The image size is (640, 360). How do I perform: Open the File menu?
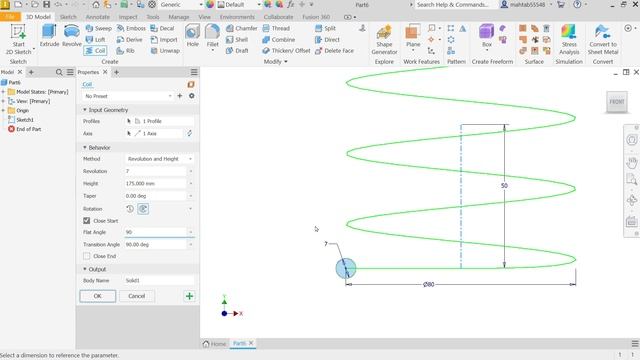10,17
